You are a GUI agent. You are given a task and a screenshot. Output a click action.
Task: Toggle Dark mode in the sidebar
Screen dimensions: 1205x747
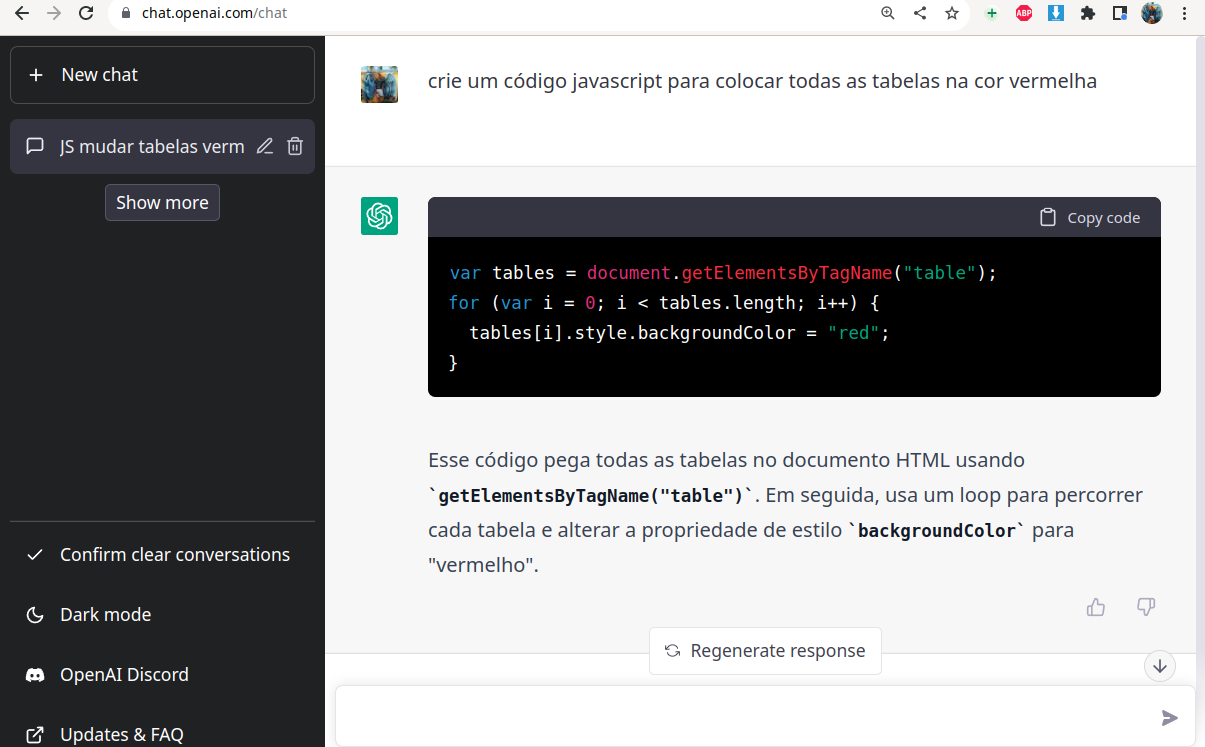point(105,615)
